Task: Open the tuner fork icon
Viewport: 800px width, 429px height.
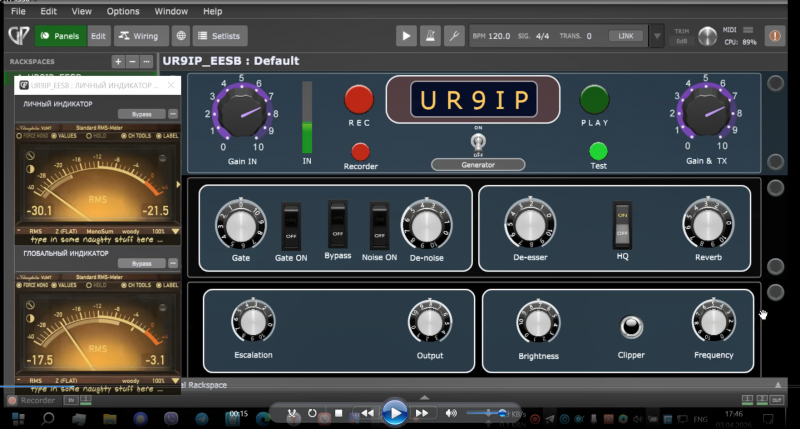Action: (454, 36)
